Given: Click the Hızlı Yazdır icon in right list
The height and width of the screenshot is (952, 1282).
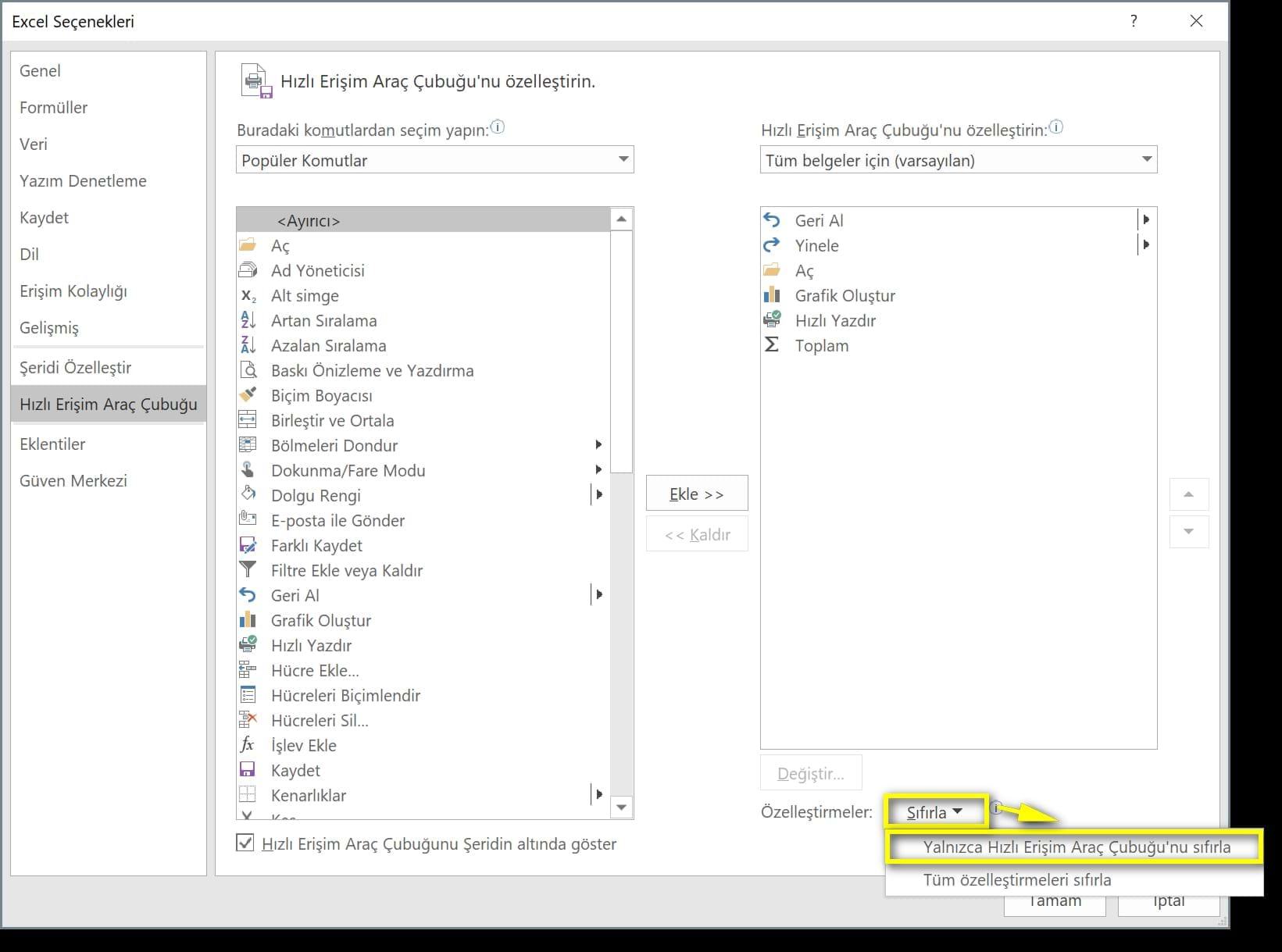Looking at the screenshot, I should 772,320.
